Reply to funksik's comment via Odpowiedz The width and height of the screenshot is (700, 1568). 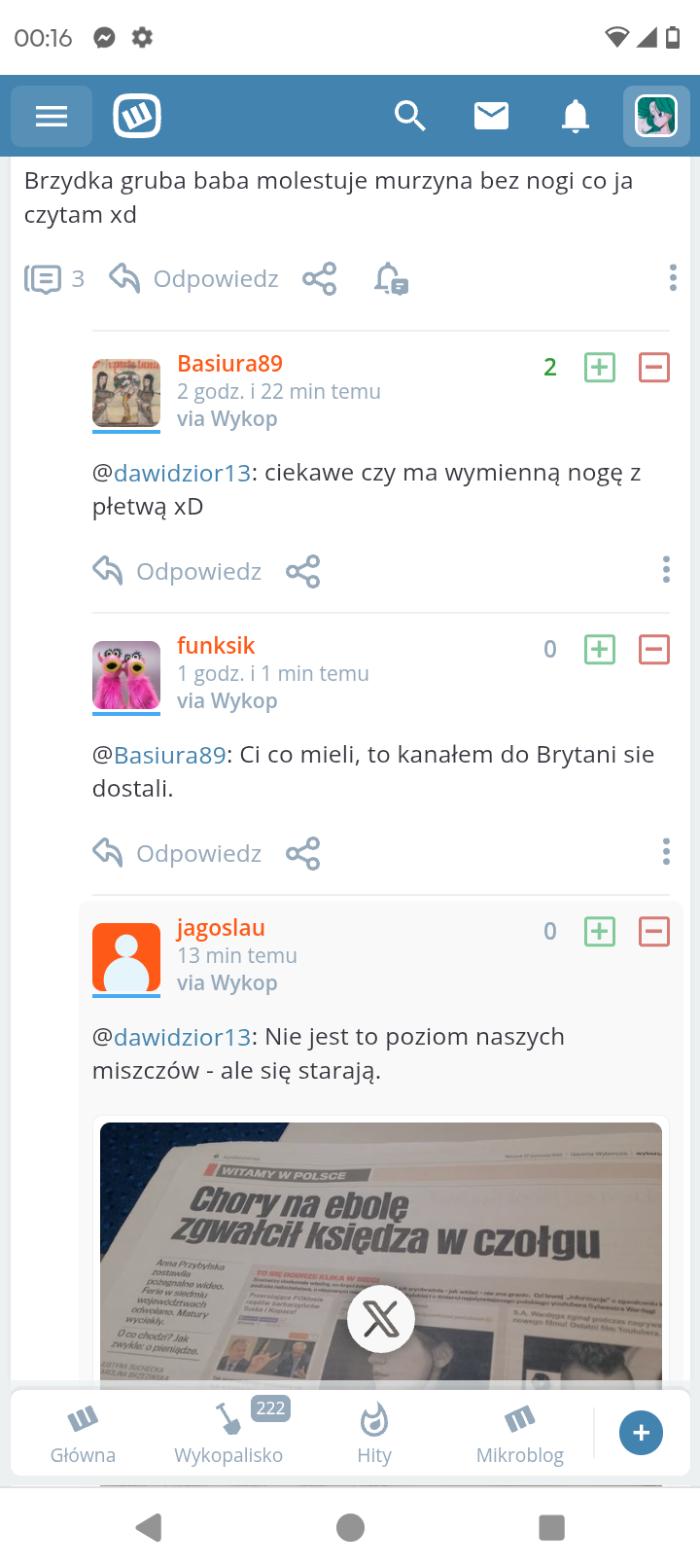(177, 853)
